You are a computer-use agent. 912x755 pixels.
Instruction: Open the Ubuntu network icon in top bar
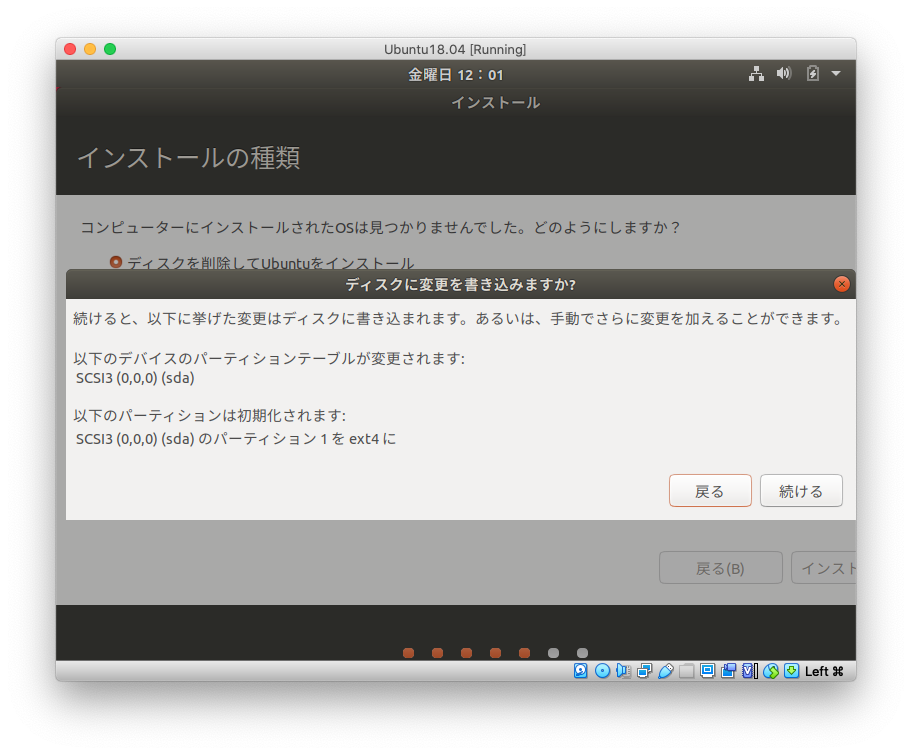point(757,73)
